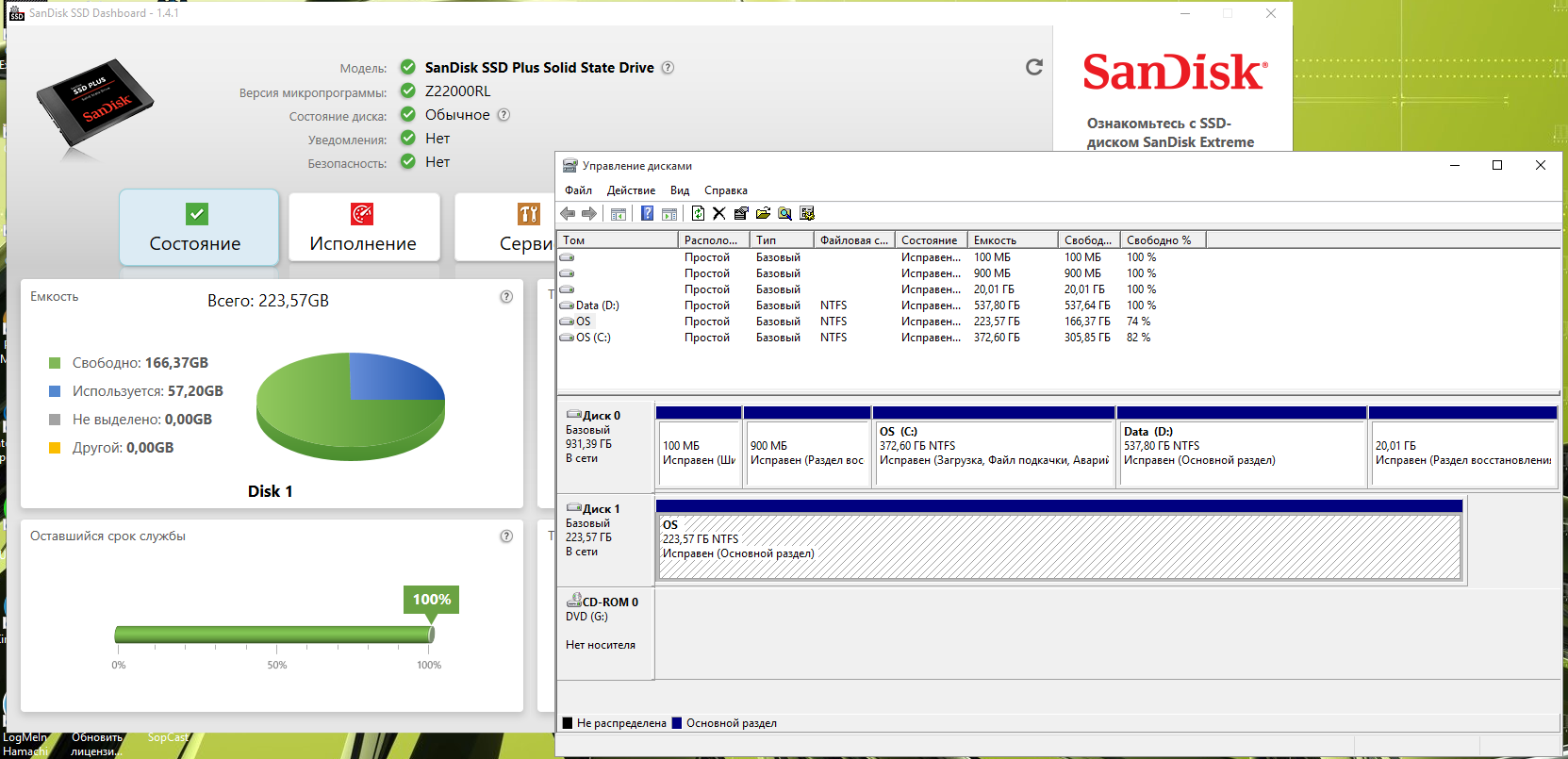The width and height of the screenshot is (1568, 759).
Task: Open the Справка menu
Action: (726, 190)
